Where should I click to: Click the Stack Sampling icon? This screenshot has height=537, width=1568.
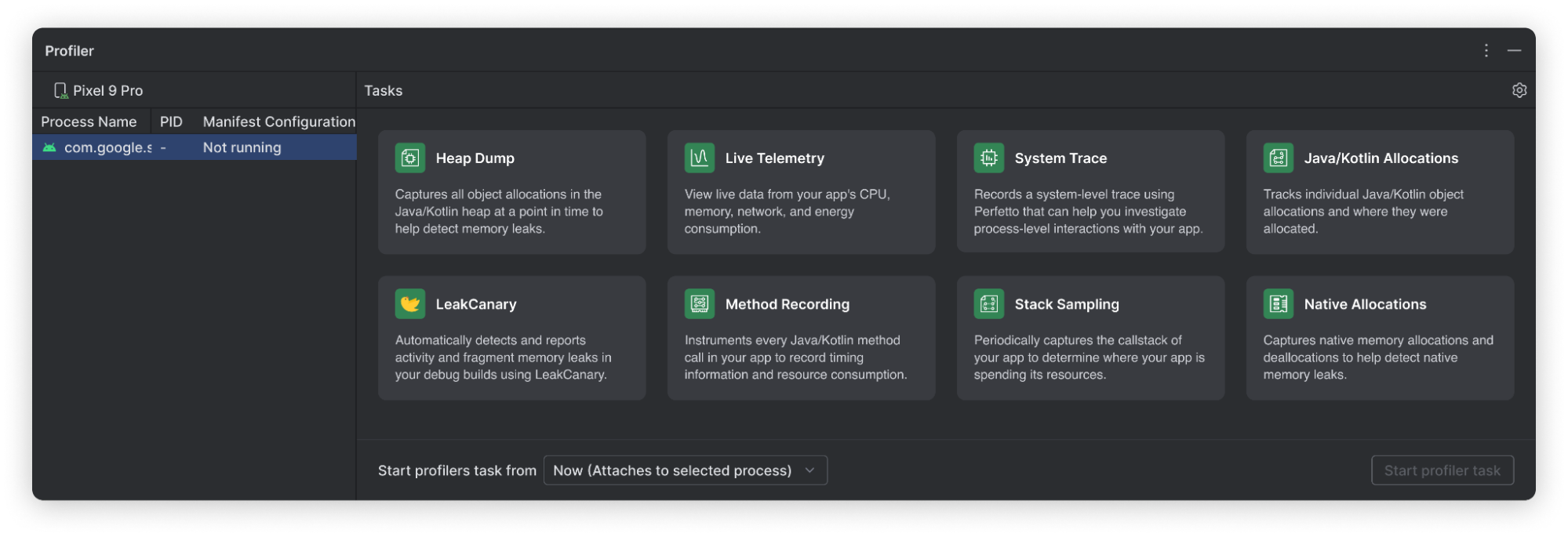coord(989,303)
